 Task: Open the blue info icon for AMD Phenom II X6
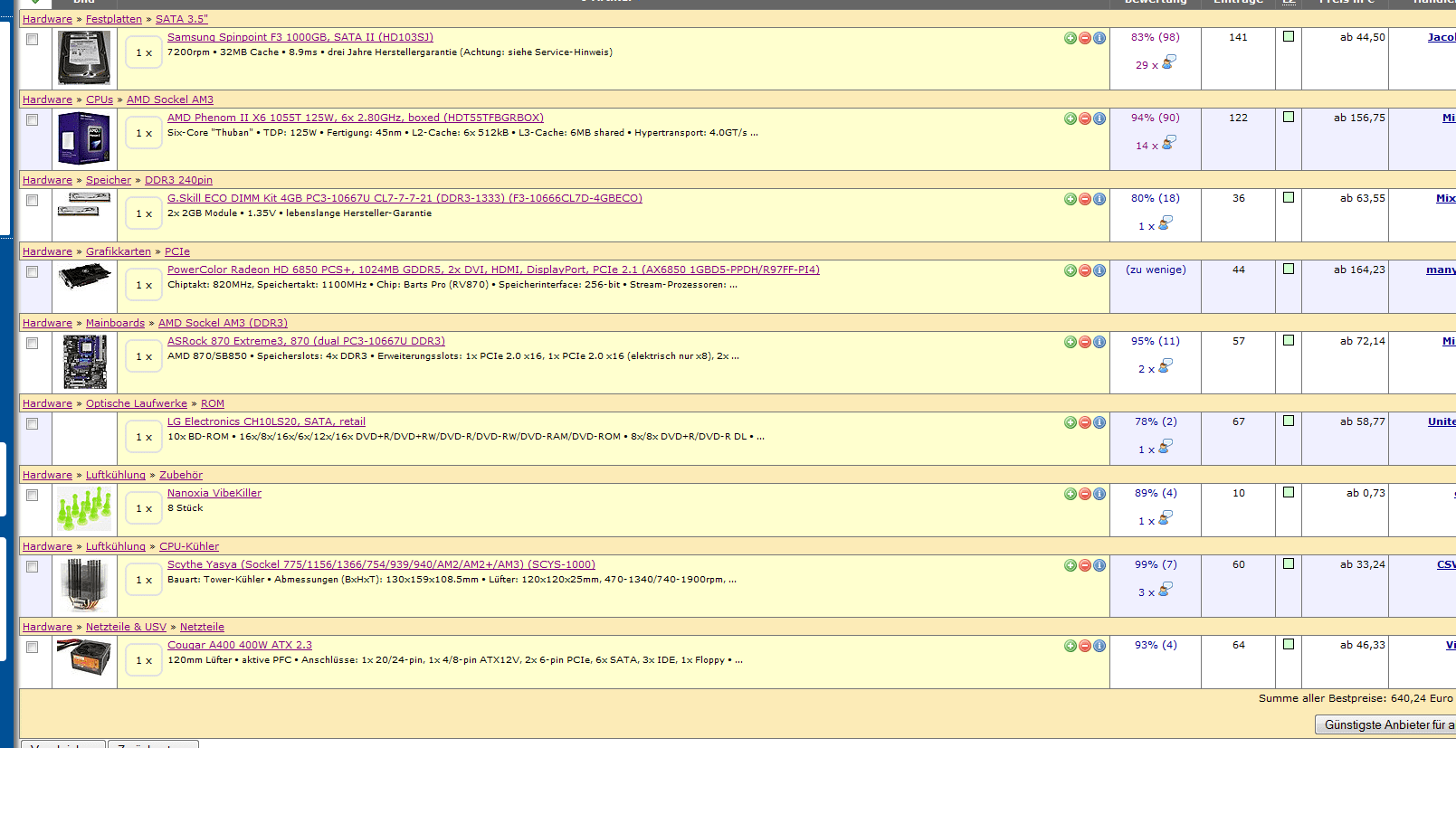click(1099, 118)
